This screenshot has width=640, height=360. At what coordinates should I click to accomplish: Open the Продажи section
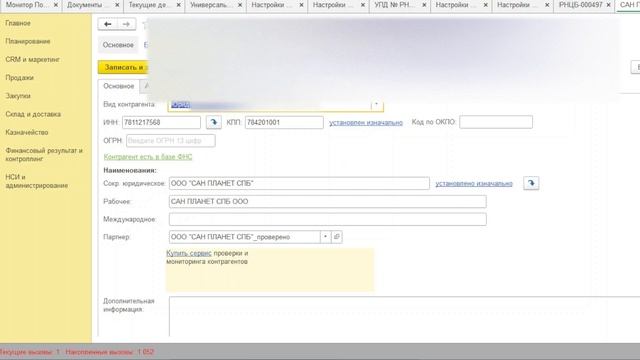[20, 78]
